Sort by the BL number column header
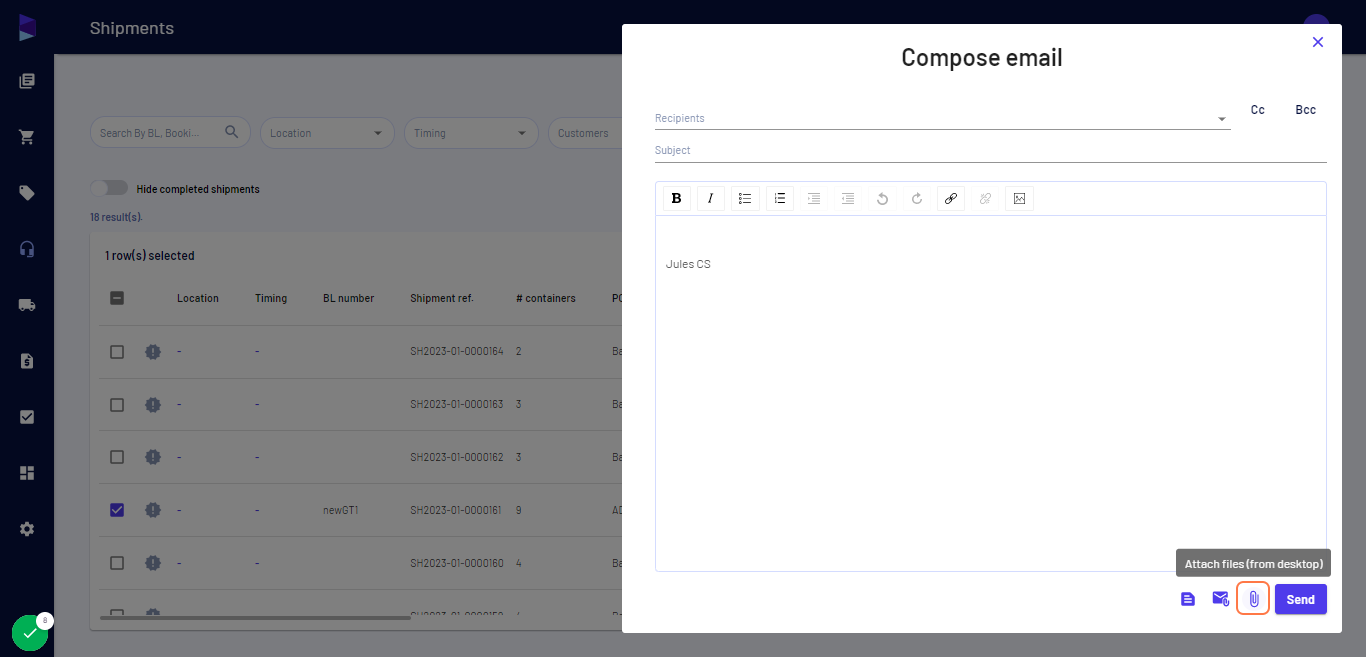This screenshot has width=1366, height=657. tap(349, 298)
